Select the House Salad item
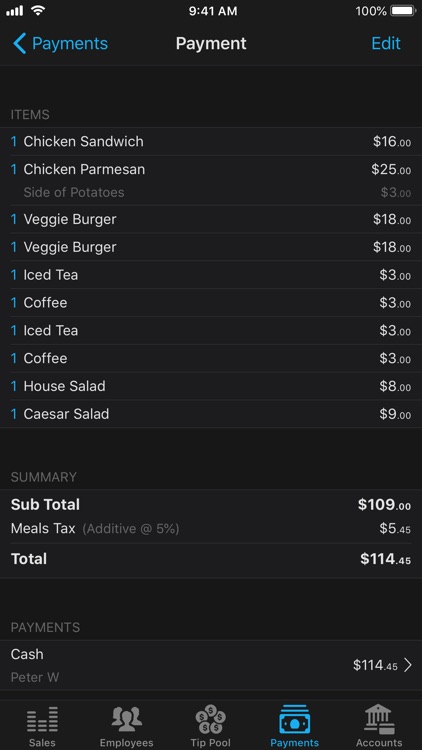Viewport: 422px width, 750px height. tap(211, 386)
